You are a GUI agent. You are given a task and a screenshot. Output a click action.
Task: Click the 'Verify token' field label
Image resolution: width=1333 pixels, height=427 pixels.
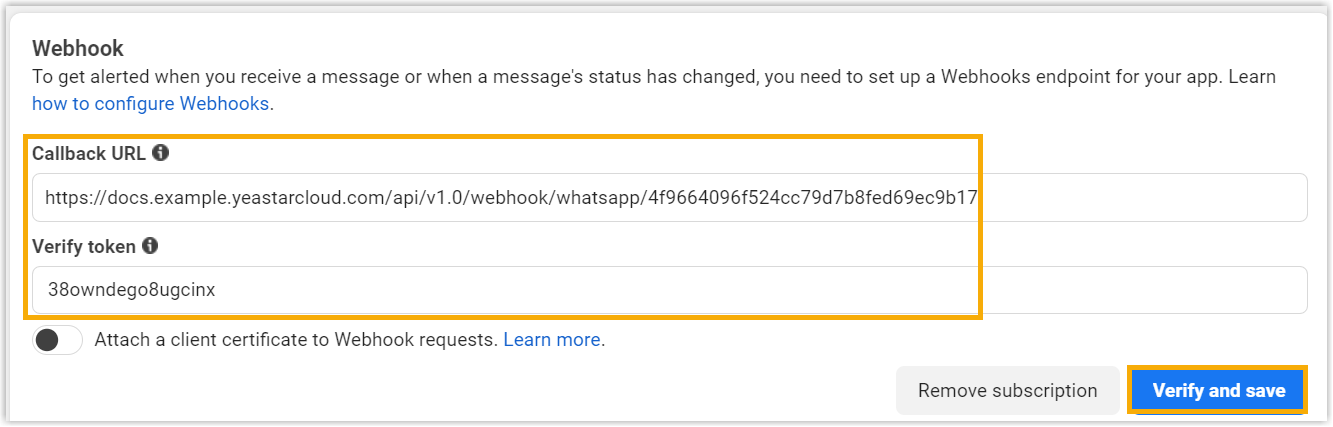click(84, 246)
